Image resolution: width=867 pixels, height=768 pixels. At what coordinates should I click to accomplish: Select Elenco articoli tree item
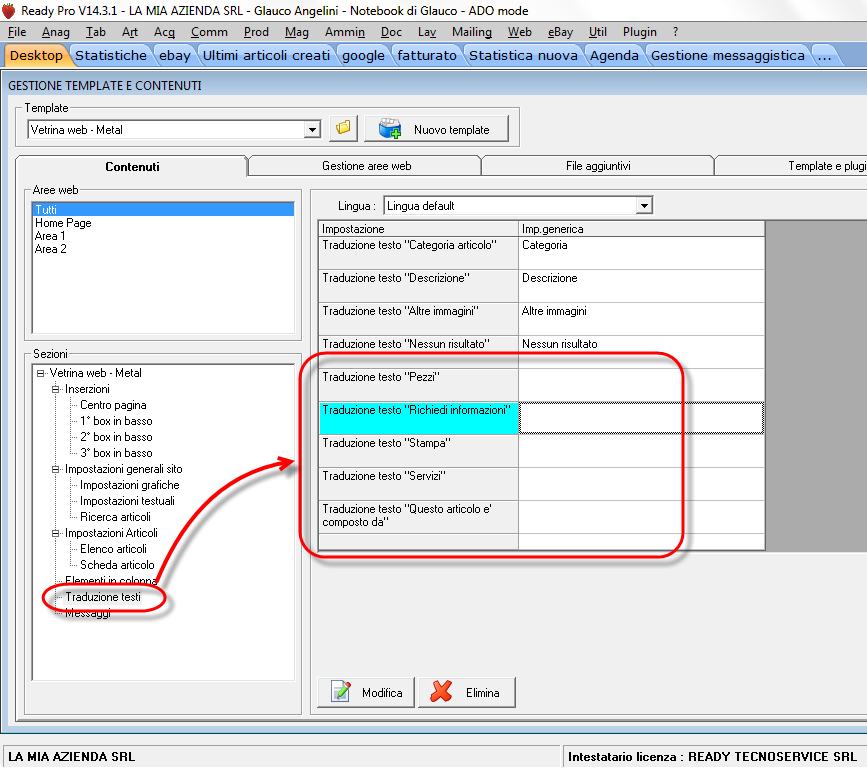(x=113, y=550)
